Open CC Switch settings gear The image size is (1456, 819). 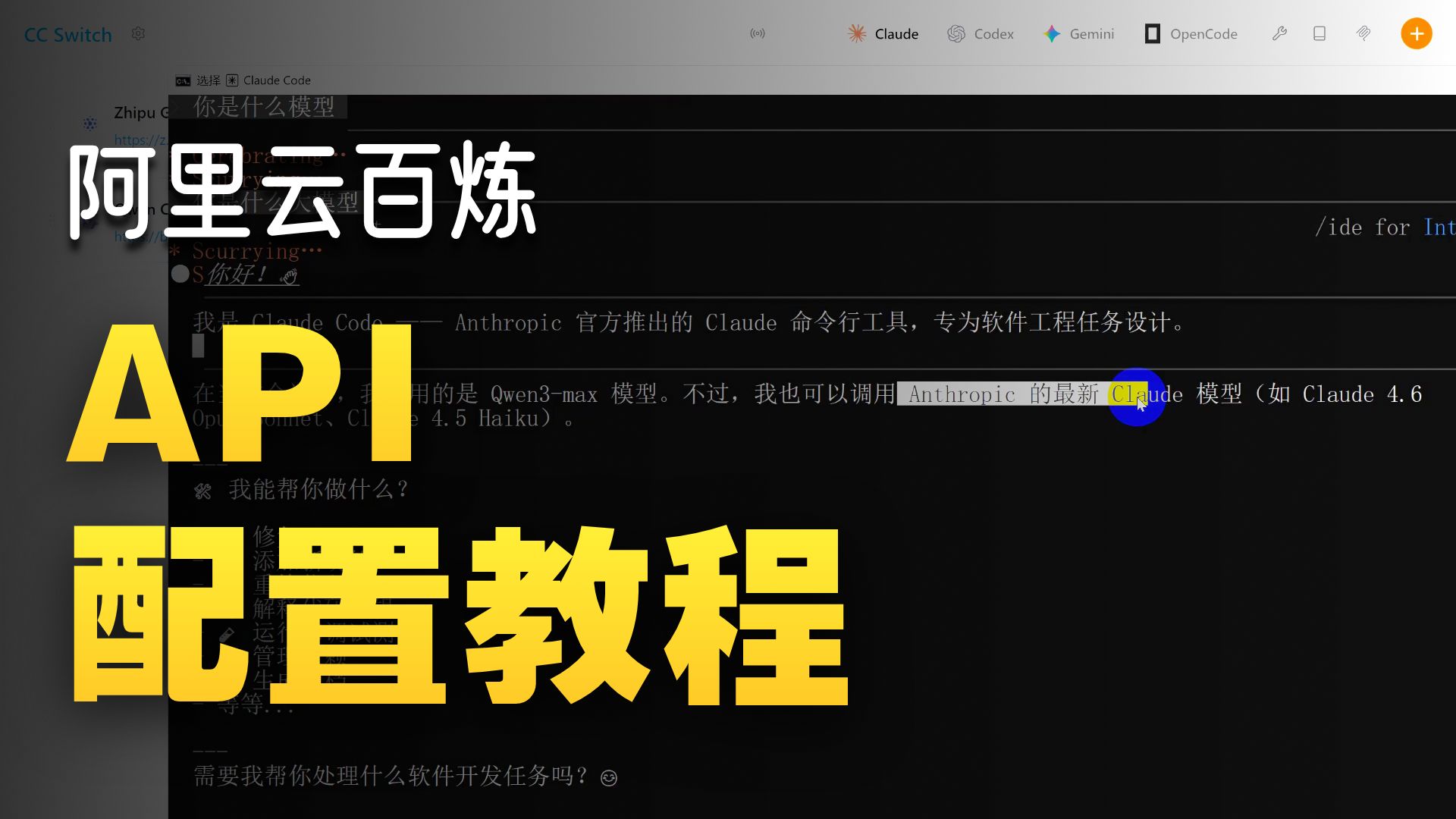138,34
